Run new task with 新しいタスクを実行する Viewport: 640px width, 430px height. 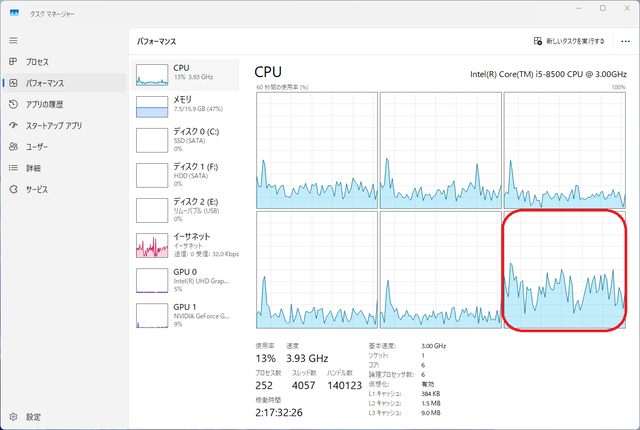click(569, 41)
